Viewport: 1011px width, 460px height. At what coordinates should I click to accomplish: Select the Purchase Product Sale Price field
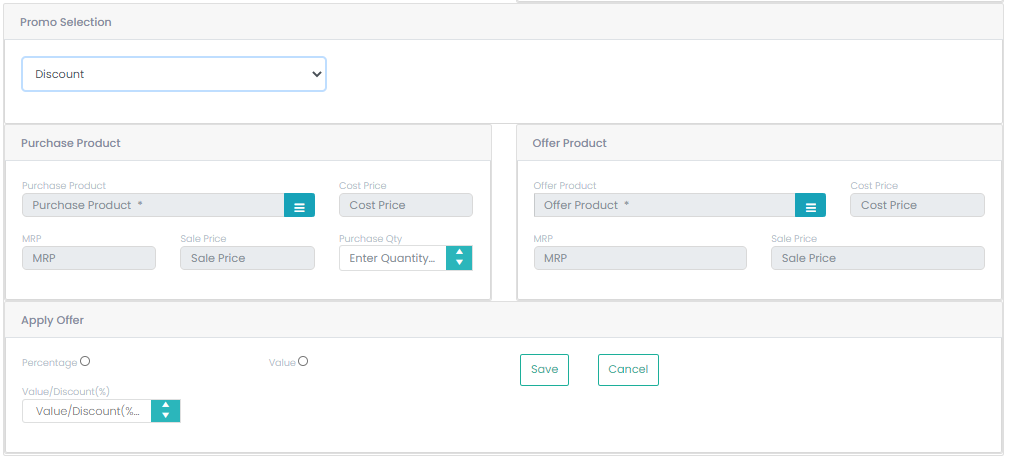click(x=248, y=258)
